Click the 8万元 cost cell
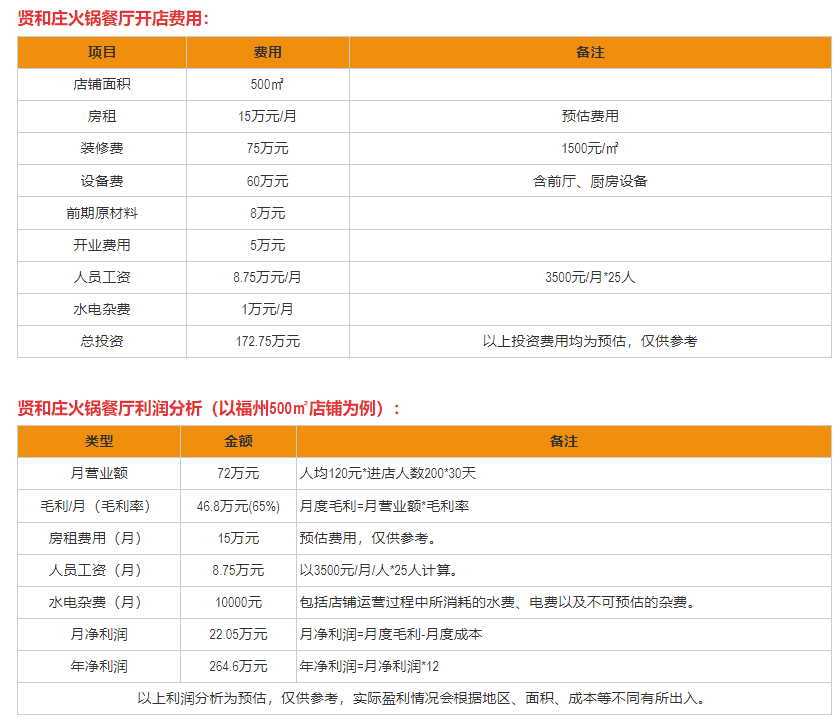Image resolution: width=837 pixels, height=719 pixels. coord(267,214)
